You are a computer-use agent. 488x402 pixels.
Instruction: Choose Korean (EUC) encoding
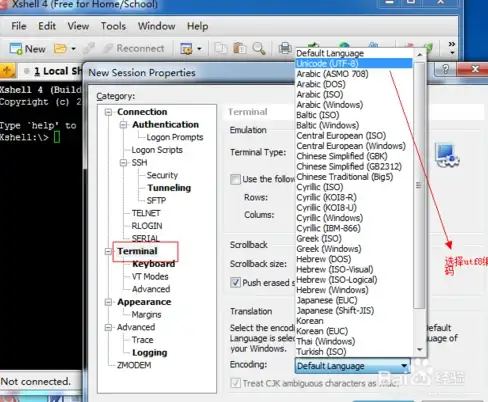coord(354,331)
